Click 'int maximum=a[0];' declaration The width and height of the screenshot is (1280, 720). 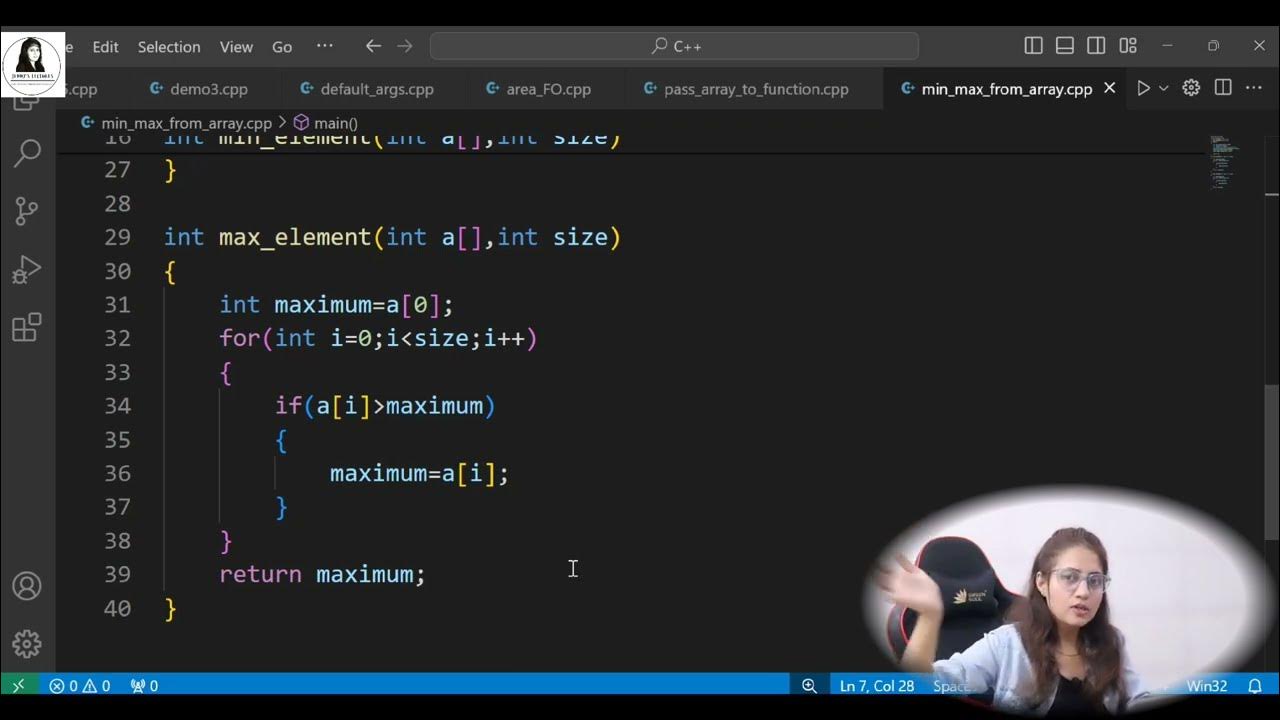[x=336, y=304]
